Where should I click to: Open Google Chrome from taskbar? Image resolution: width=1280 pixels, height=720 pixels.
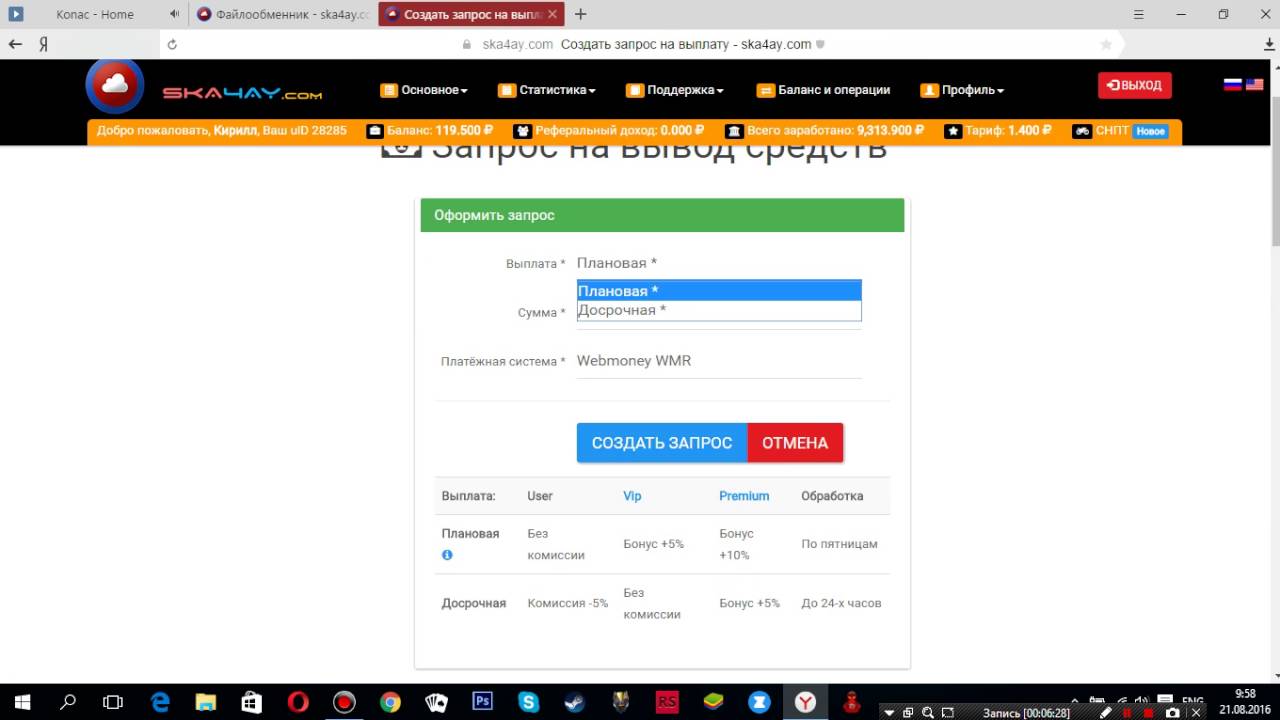click(390, 702)
